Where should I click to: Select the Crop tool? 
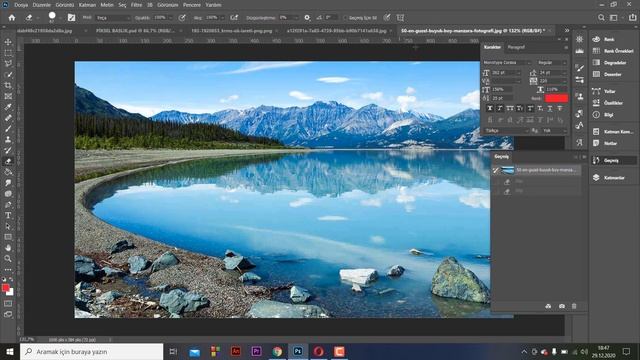[x=8, y=85]
